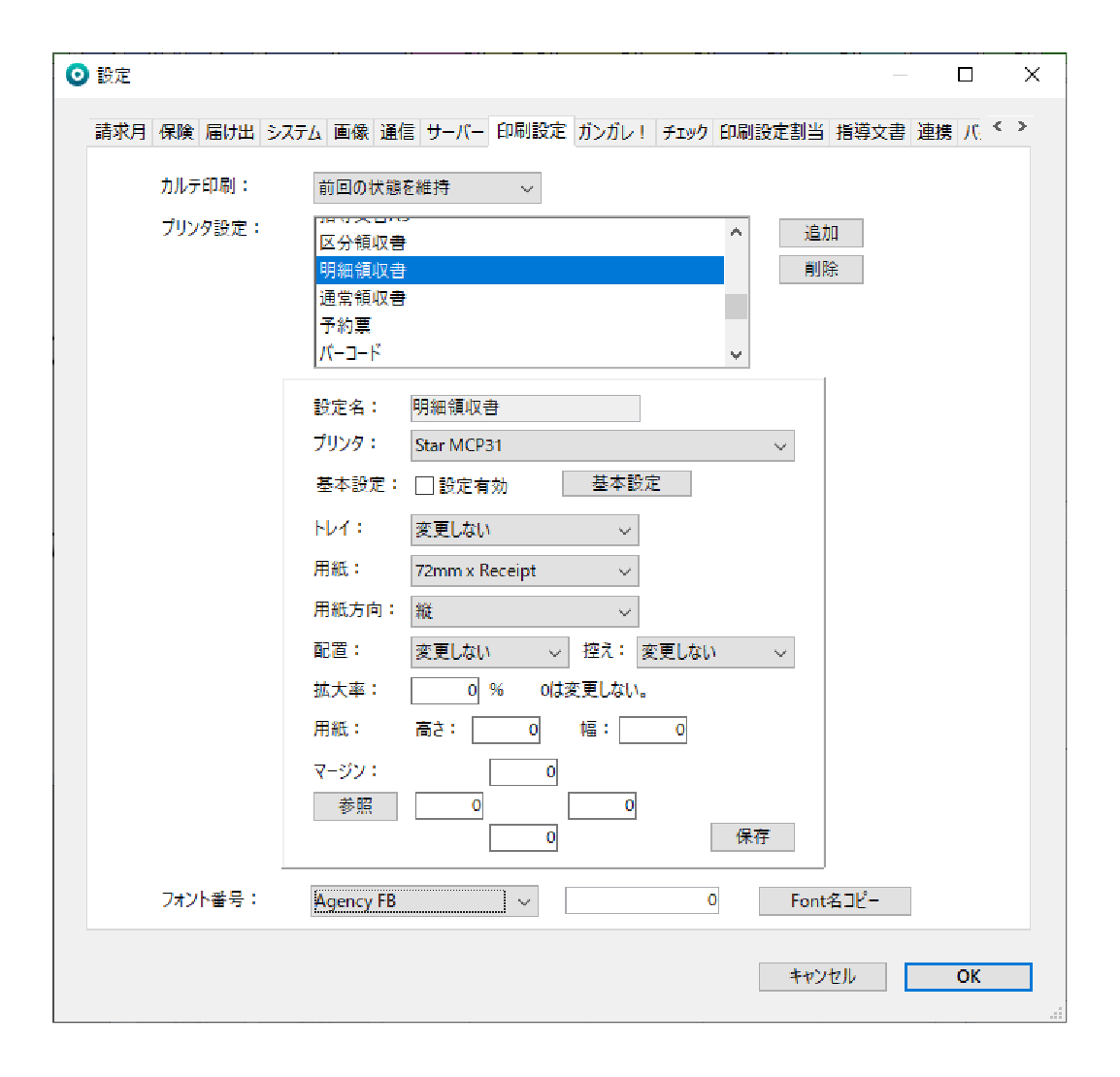Viewport: 1120px width, 1077px height.
Task: Expand the Star MCP31 printer dropdown
Action: (x=602, y=446)
